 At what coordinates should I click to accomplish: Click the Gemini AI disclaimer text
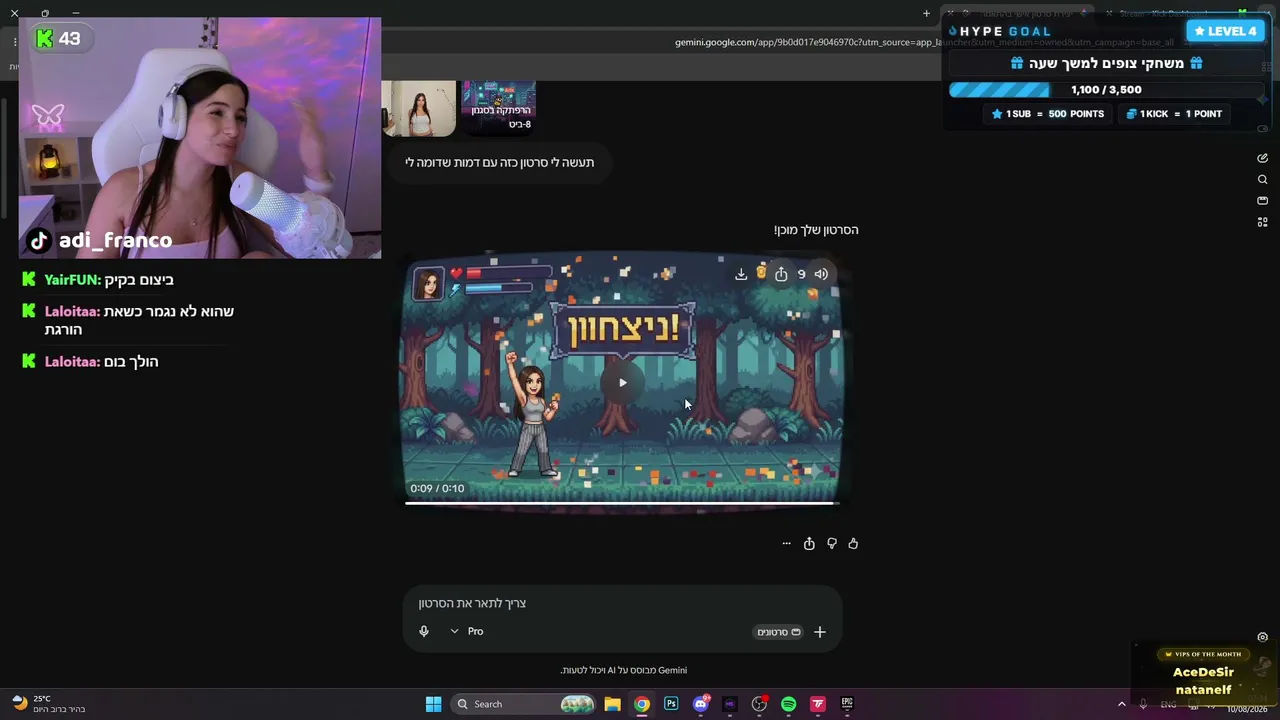(623, 670)
